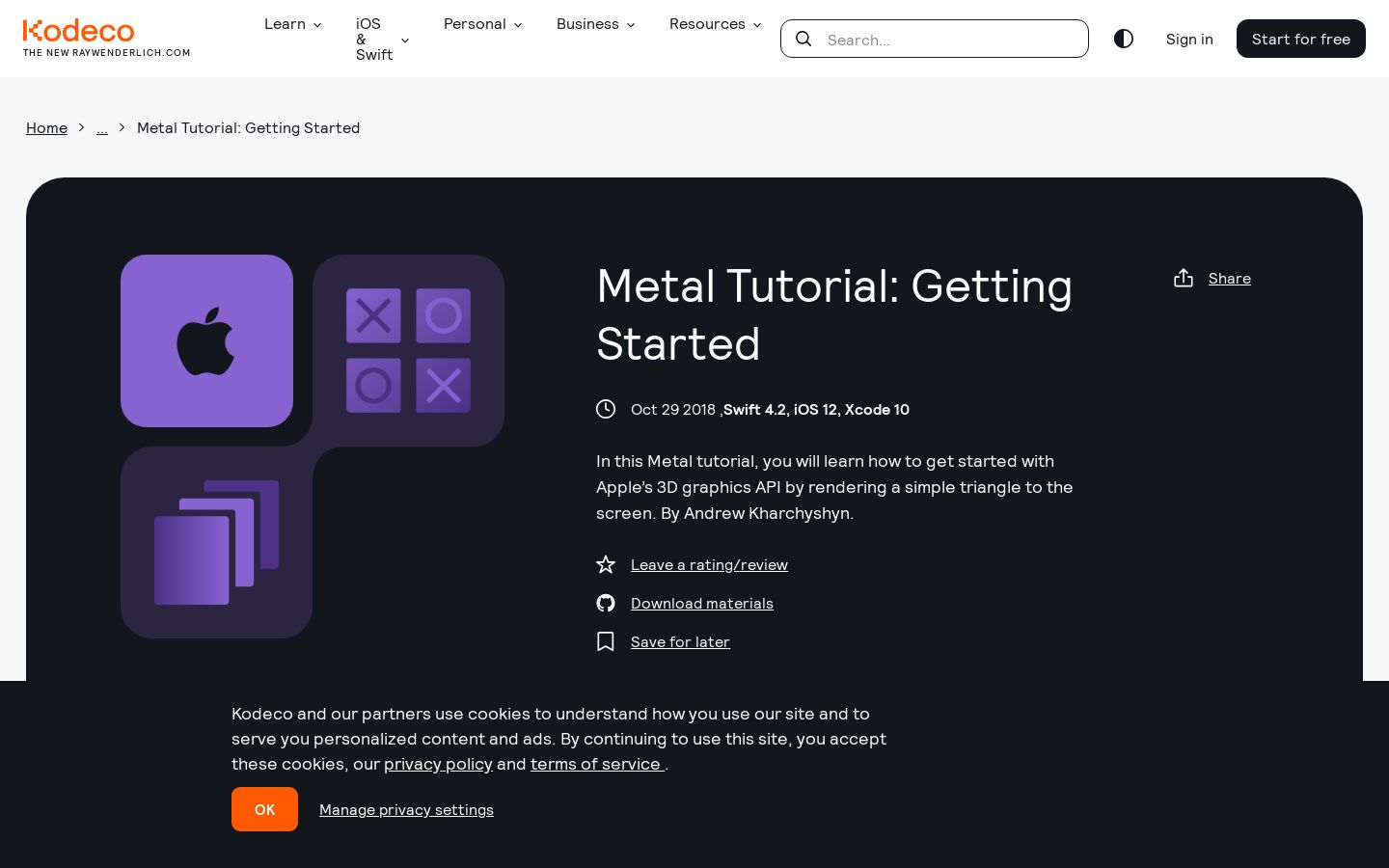This screenshot has height=868, width=1389.
Task: Click the current page breadcrumb text
Action: click(248, 127)
